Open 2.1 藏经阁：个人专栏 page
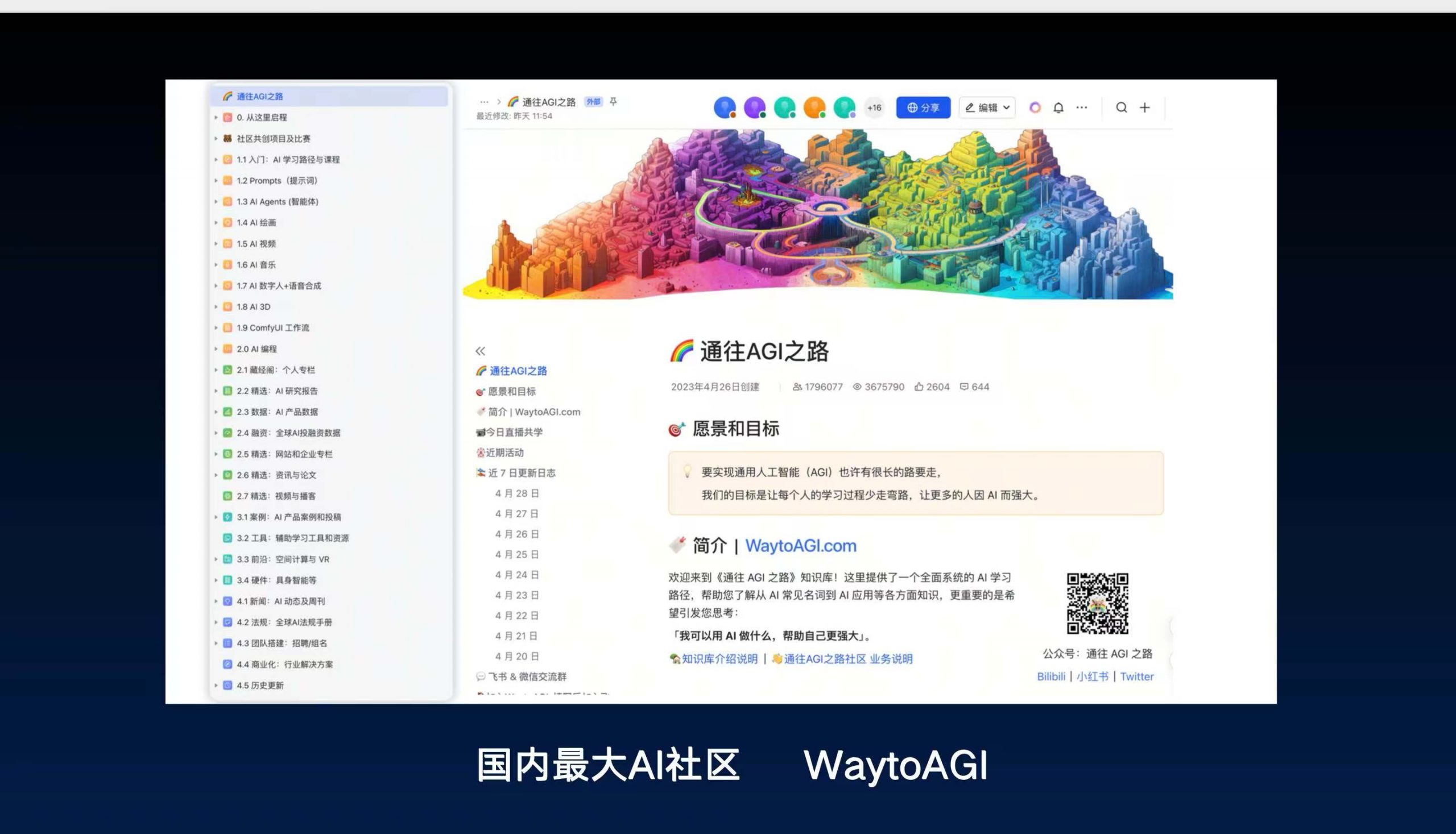 click(x=276, y=370)
